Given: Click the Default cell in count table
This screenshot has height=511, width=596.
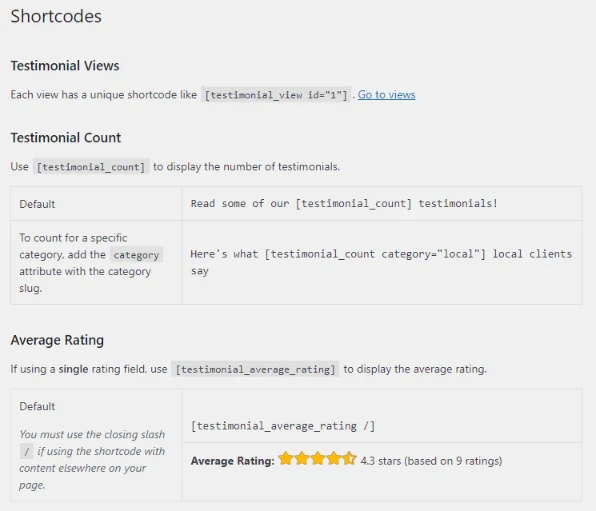Looking at the screenshot, I should [96, 204].
